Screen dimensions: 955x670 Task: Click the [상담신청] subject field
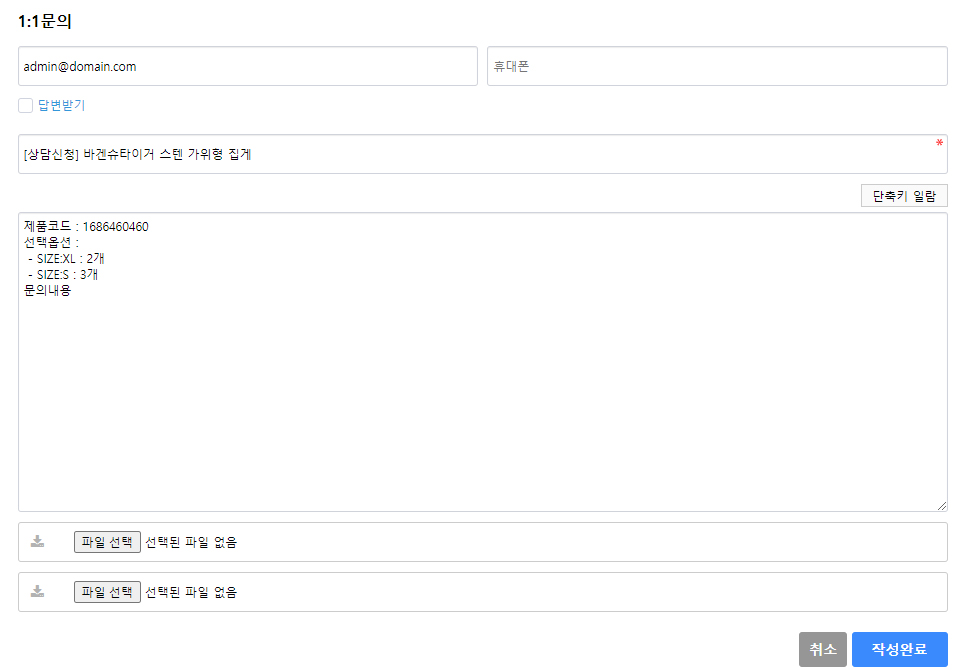click(x=483, y=154)
